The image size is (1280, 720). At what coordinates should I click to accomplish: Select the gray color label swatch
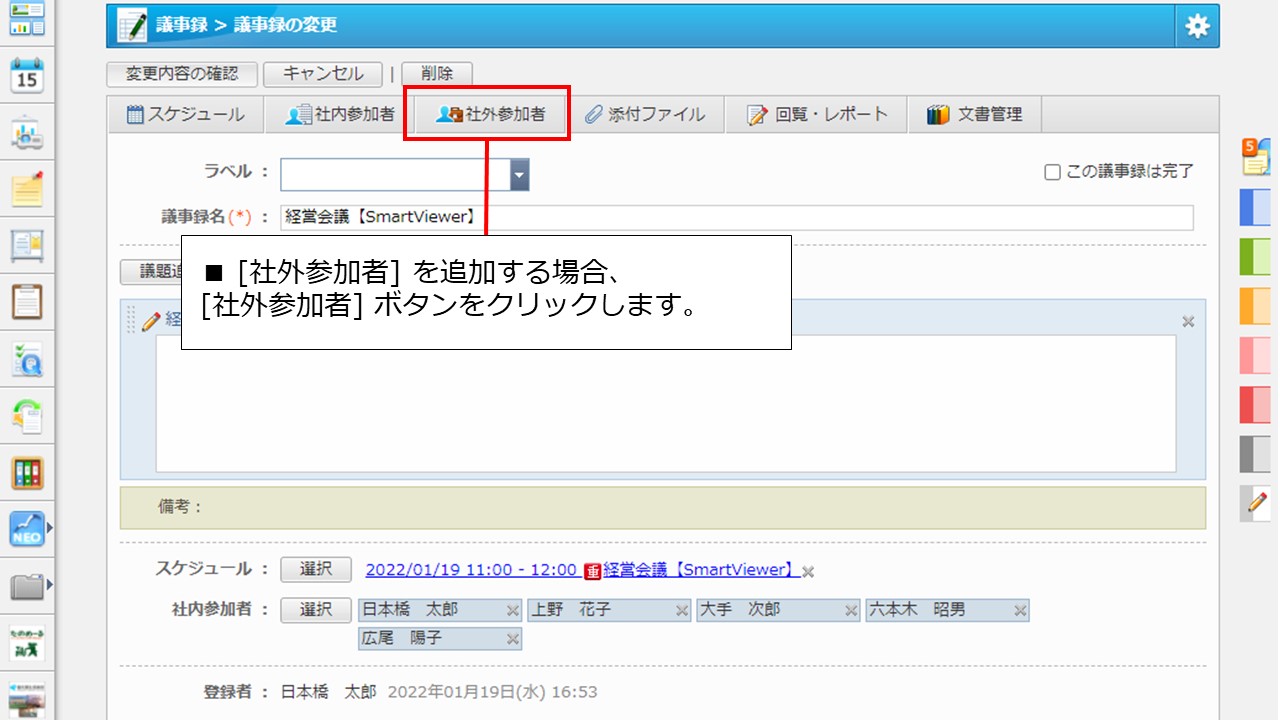tap(1255, 454)
